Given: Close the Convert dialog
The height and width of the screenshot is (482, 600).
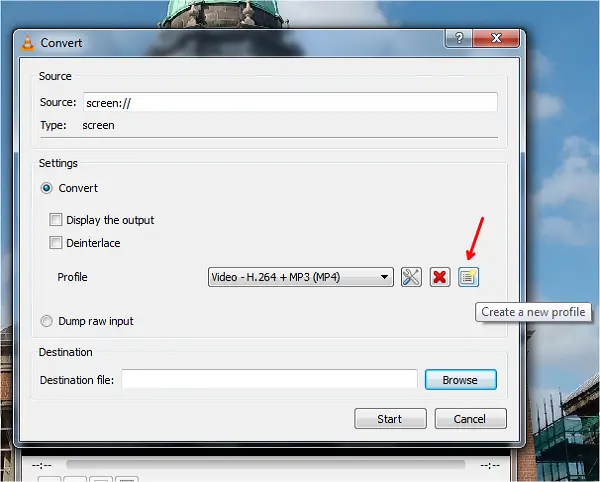Looking at the screenshot, I should tap(496, 38).
